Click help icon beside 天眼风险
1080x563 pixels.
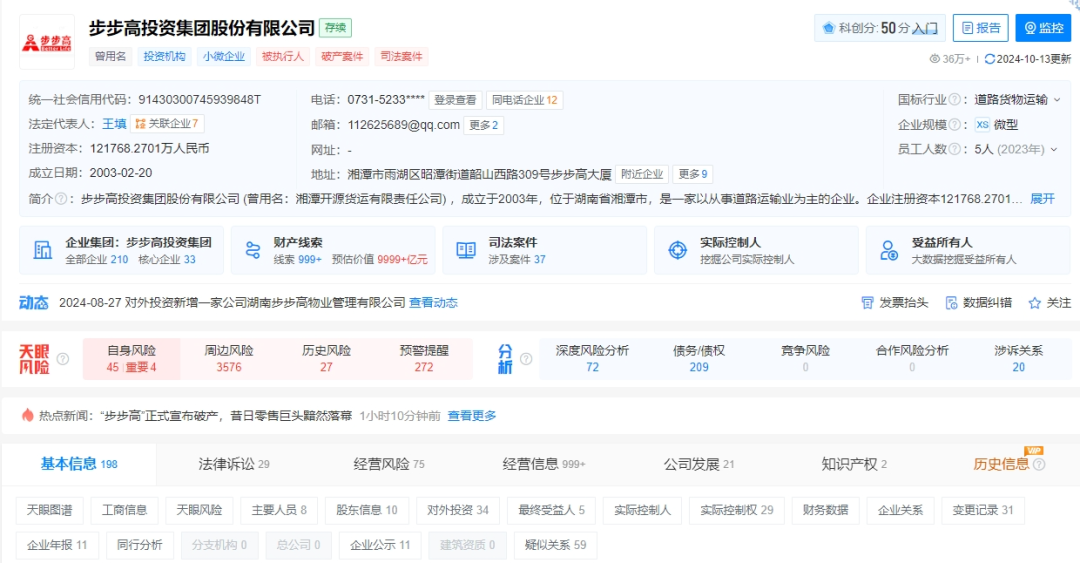[x=62, y=359]
